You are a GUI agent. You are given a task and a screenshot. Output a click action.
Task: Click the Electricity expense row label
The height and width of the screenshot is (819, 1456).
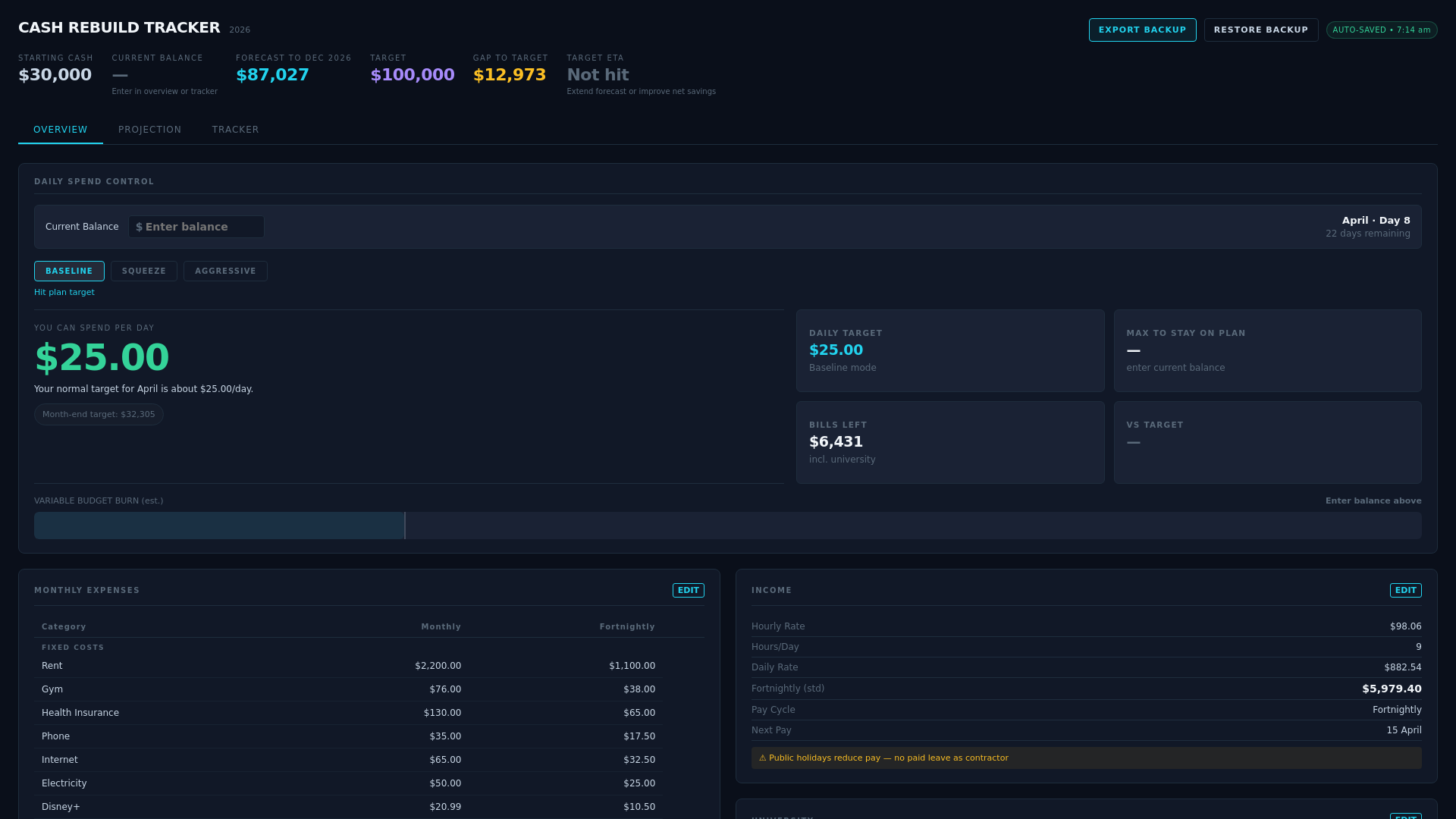pyautogui.click(x=64, y=783)
